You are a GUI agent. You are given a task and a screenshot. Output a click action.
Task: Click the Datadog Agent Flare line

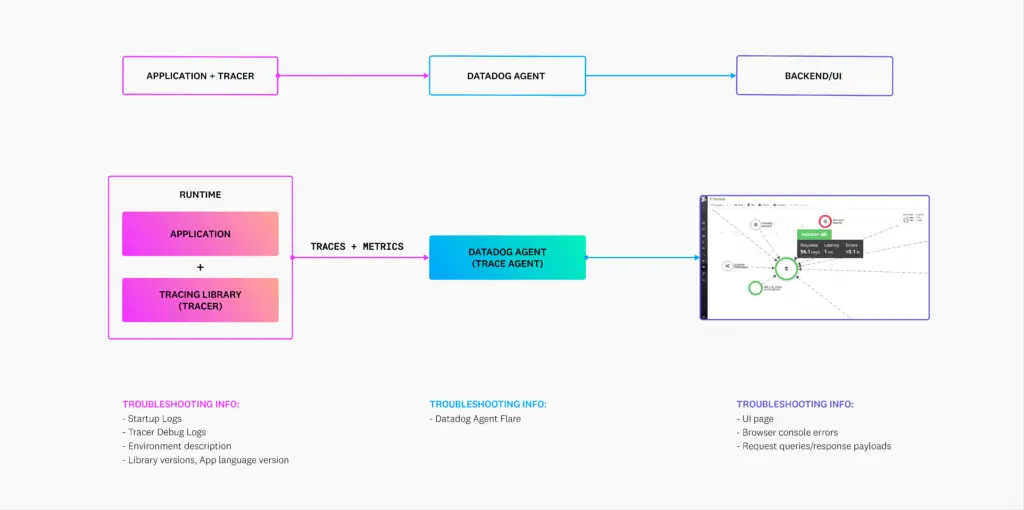[475, 419]
